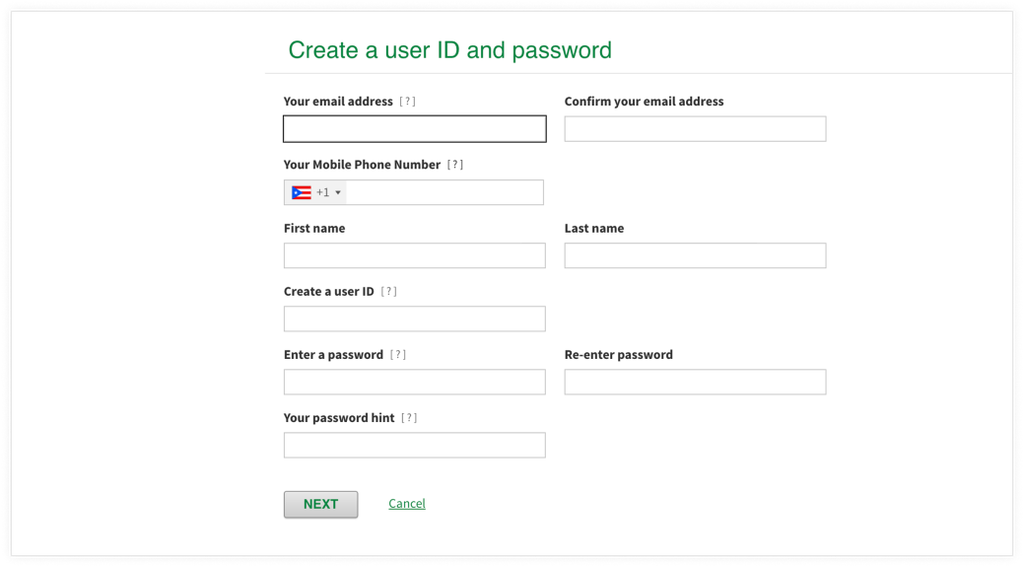Click into the mobile phone number box
Screen dimensions: 1024x567
click(x=444, y=193)
